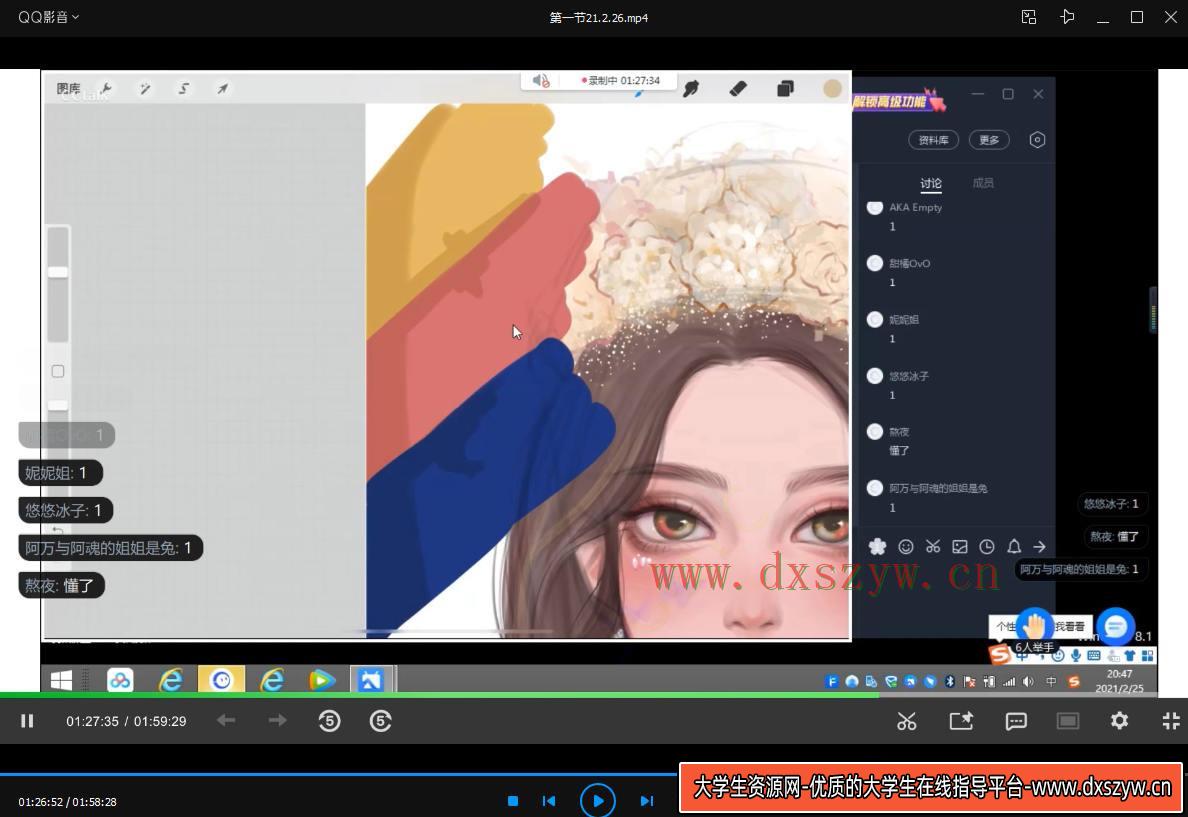Click the highlighted yellow taskbar app icon

[x=221, y=680]
